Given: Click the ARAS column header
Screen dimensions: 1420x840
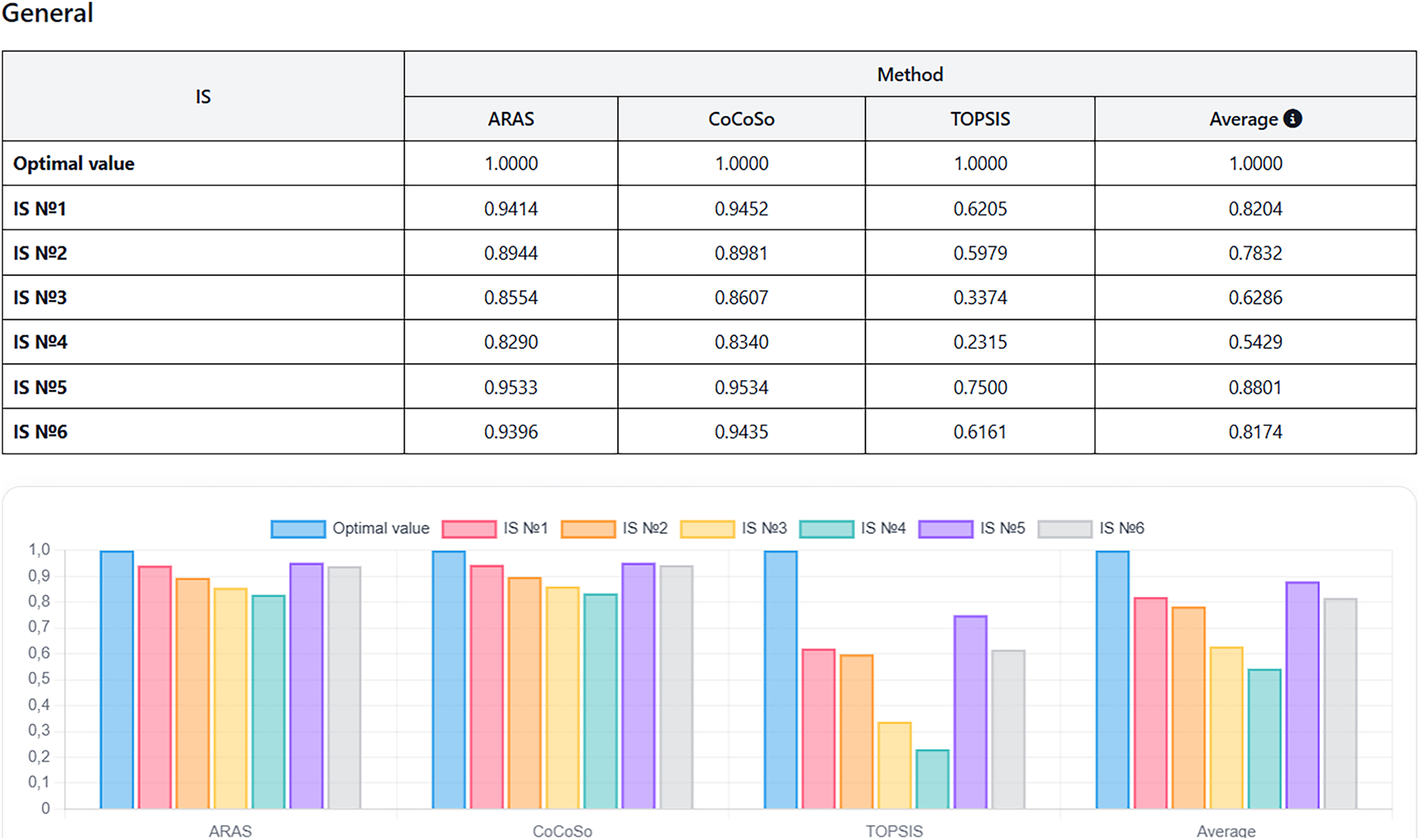Looking at the screenshot, I should coord(510,119).
